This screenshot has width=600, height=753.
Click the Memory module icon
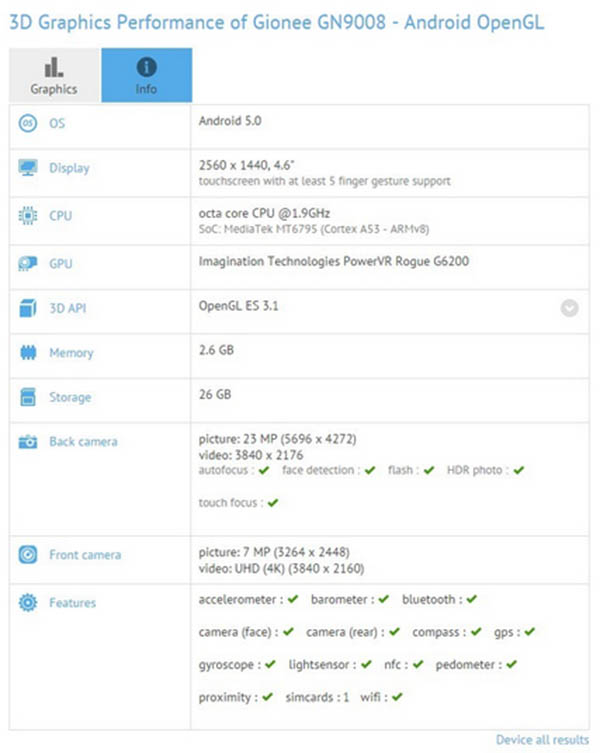pyautogui.click(x=28, y=353)
